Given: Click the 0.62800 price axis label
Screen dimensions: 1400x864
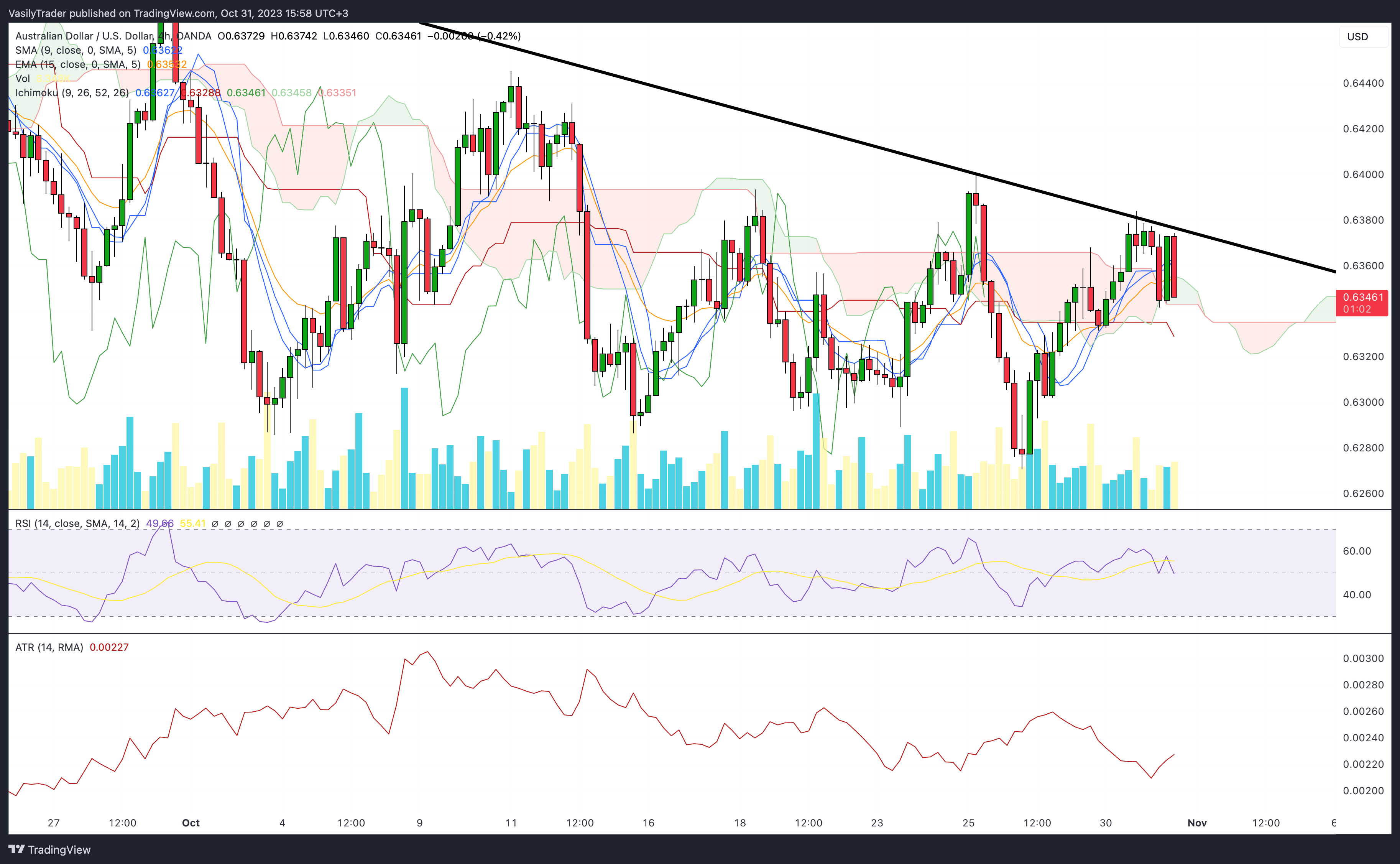Looking at the screenshot, I should coord(1364,449).
